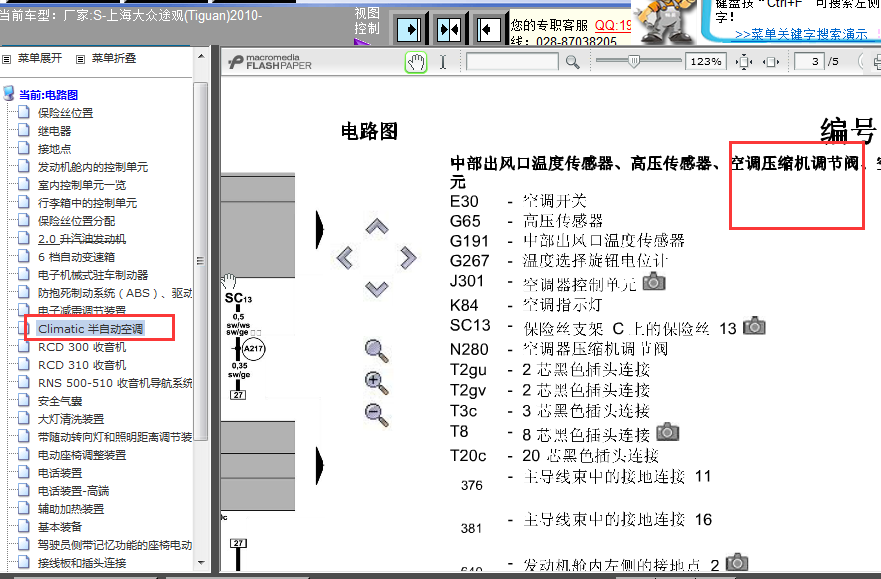Click the print icon at toolbar right edge
Viewport: 881px width, 579px height.
pyautogui.click(x=877, y=62)
